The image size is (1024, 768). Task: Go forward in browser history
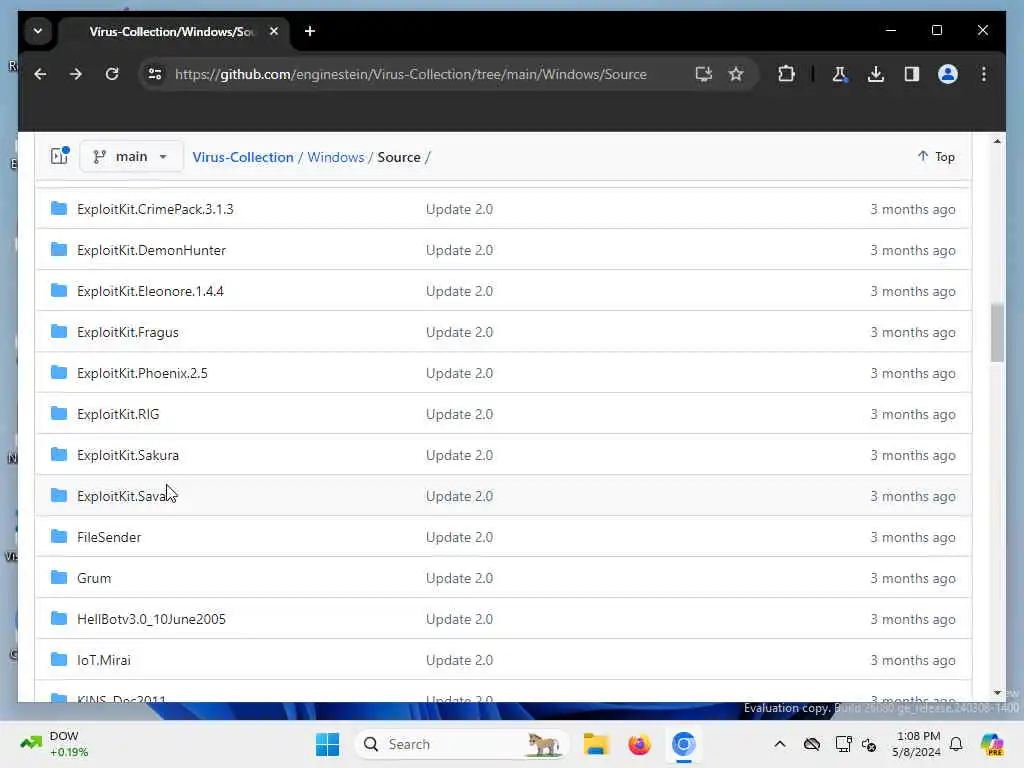76,74
